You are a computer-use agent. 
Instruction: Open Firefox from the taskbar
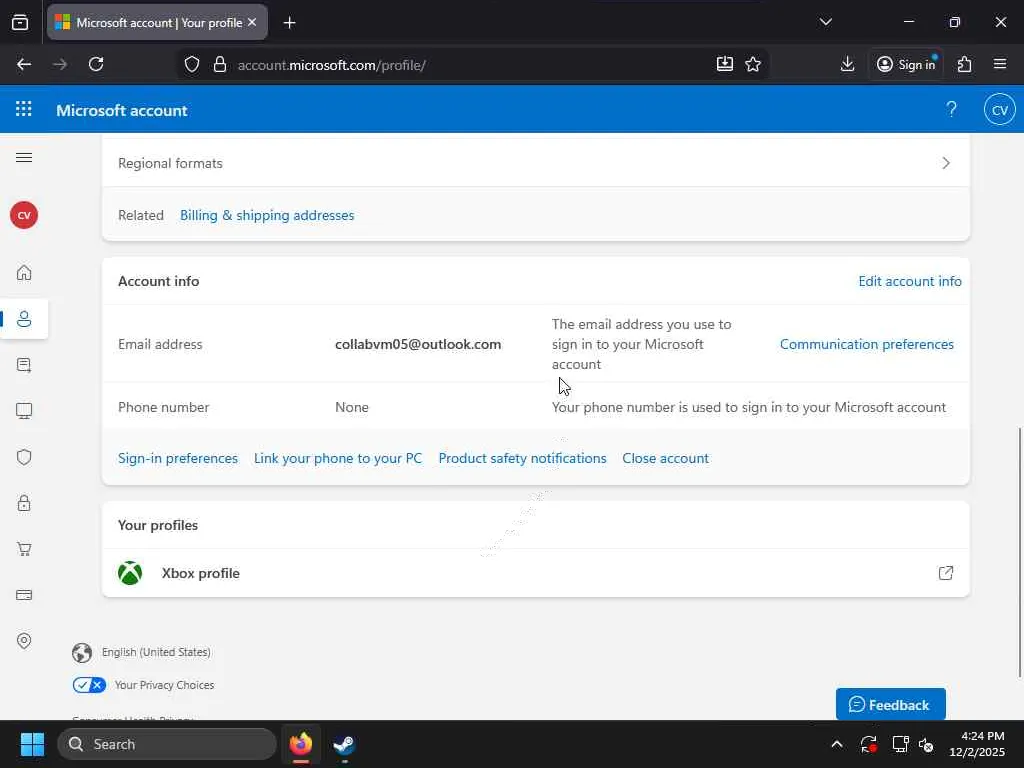coord(301,744)
